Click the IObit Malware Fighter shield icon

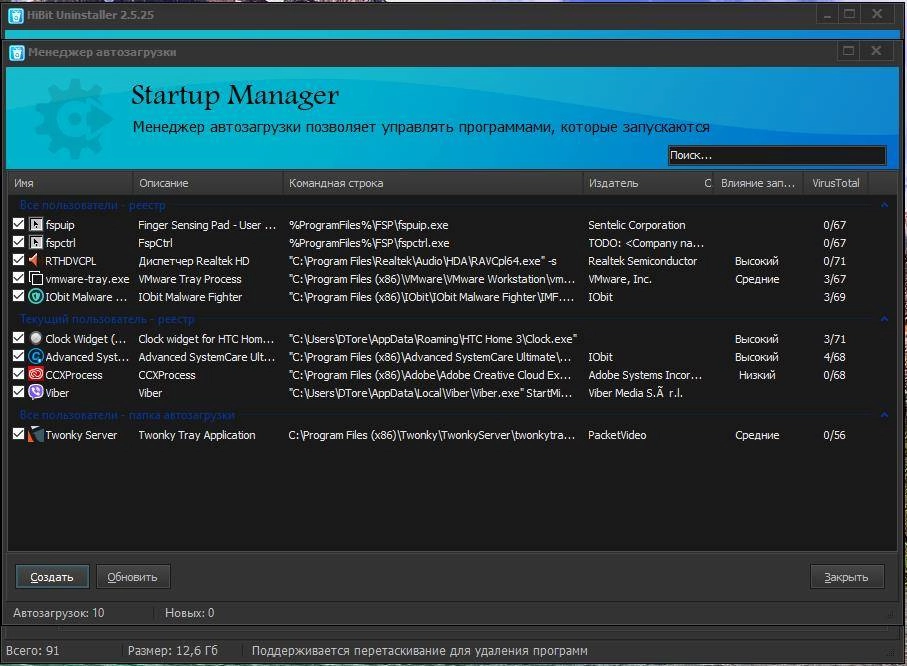click(36, 297)
